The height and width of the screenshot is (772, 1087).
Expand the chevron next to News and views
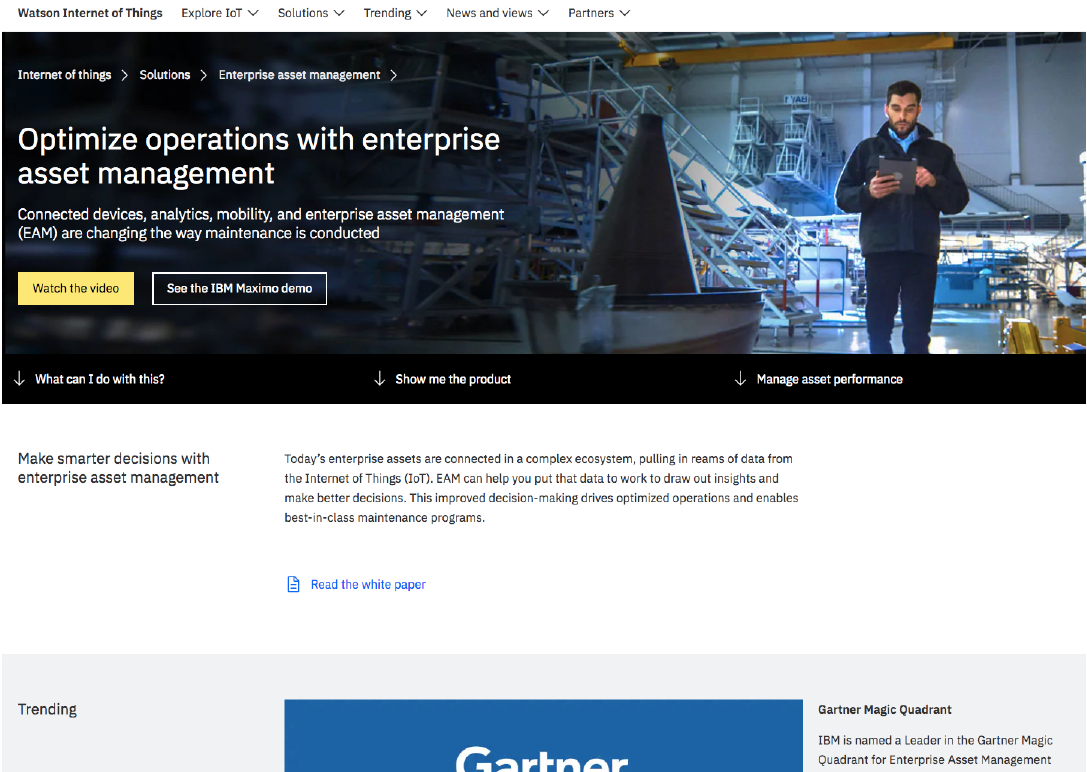(x=544, y=13)
